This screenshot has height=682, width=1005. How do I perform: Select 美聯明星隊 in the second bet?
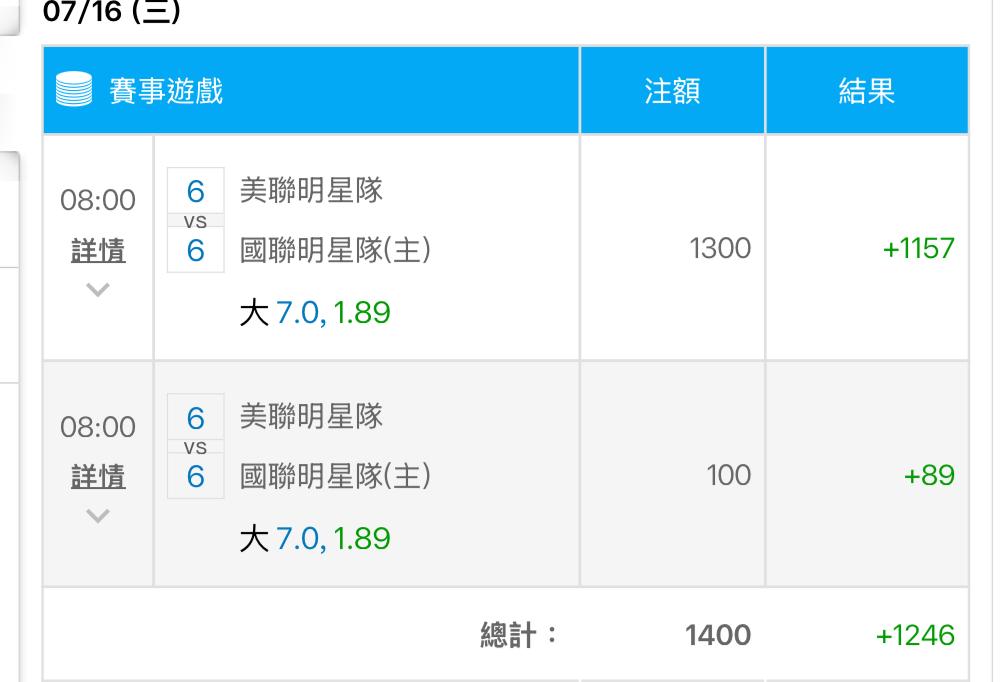pyautogui.click(x=311, y=417)
